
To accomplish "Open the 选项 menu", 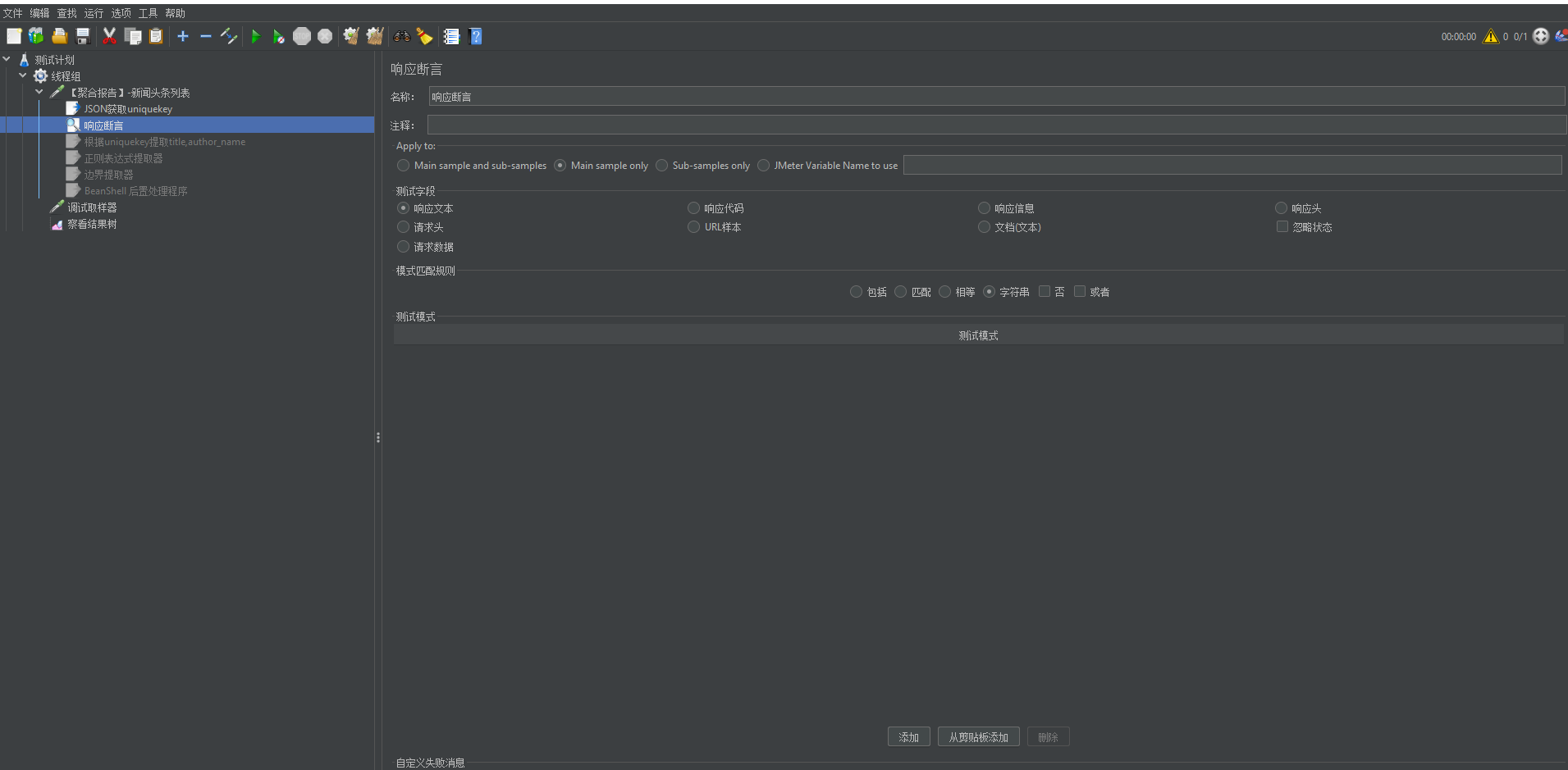I will tap(121, 13).
